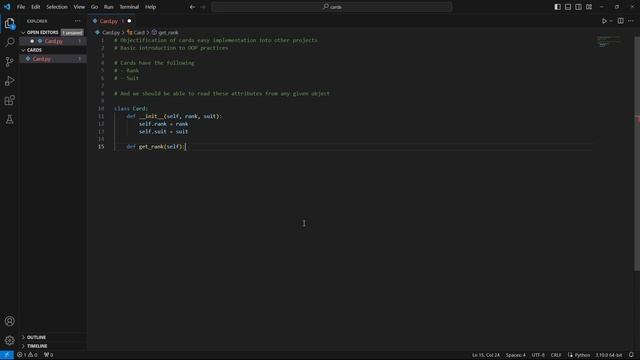
Task: Go back with the navigation arrow
Action: click(x=192, y=7)
